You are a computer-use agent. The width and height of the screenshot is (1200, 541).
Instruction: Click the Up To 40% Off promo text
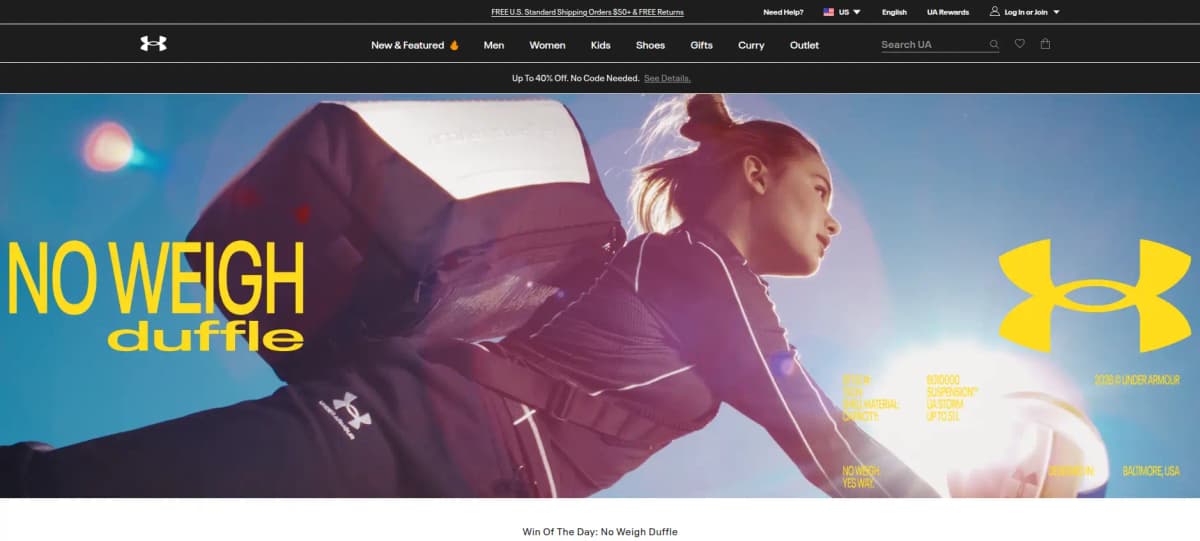pos(575,78)
